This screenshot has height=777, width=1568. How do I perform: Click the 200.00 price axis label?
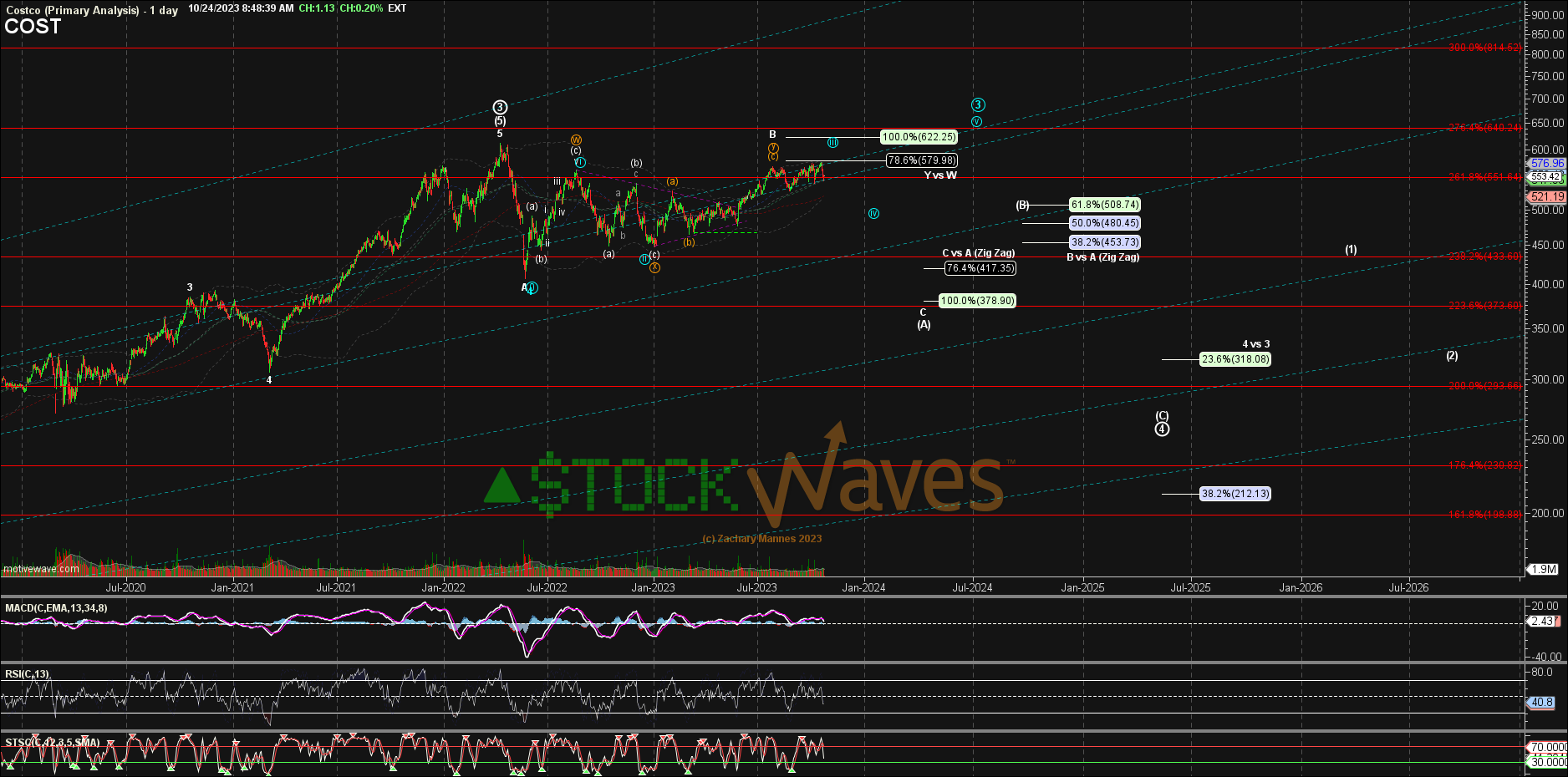(1547, 514)
